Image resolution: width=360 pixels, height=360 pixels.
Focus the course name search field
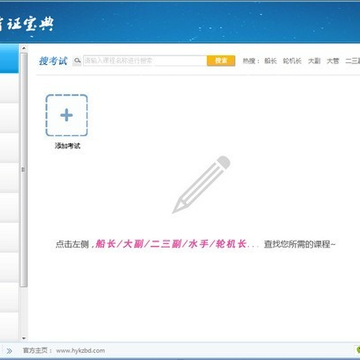(145, 61)
